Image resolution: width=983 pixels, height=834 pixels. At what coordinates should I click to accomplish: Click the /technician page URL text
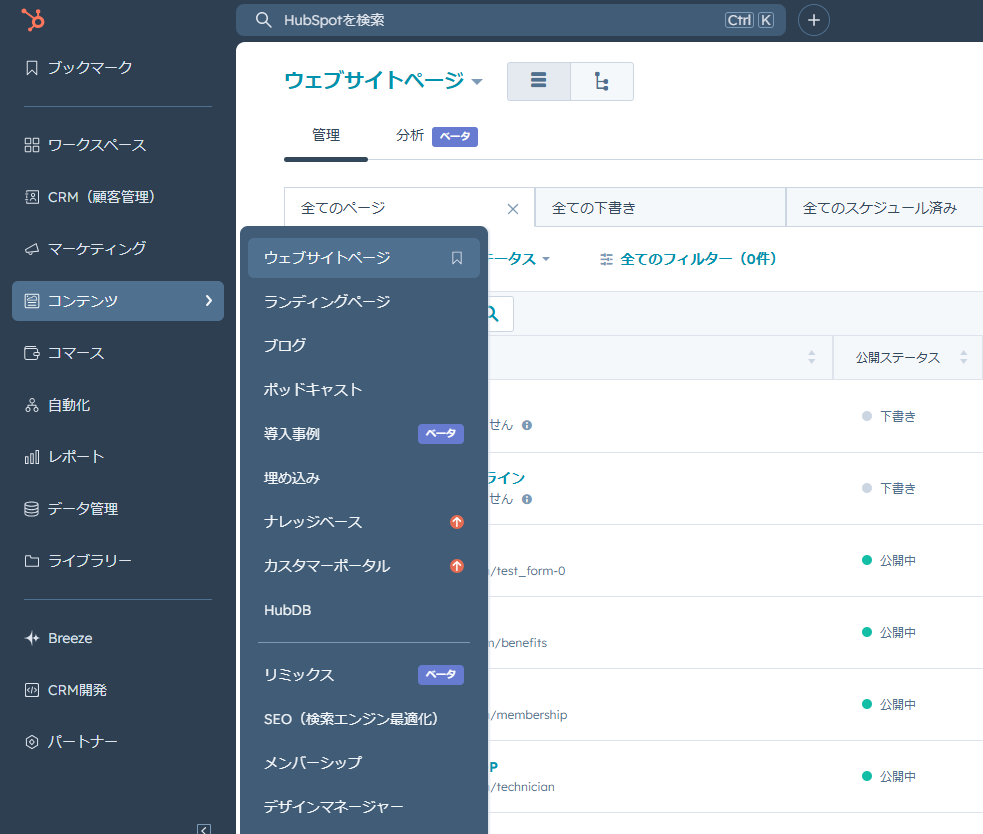tap(522, 787)
